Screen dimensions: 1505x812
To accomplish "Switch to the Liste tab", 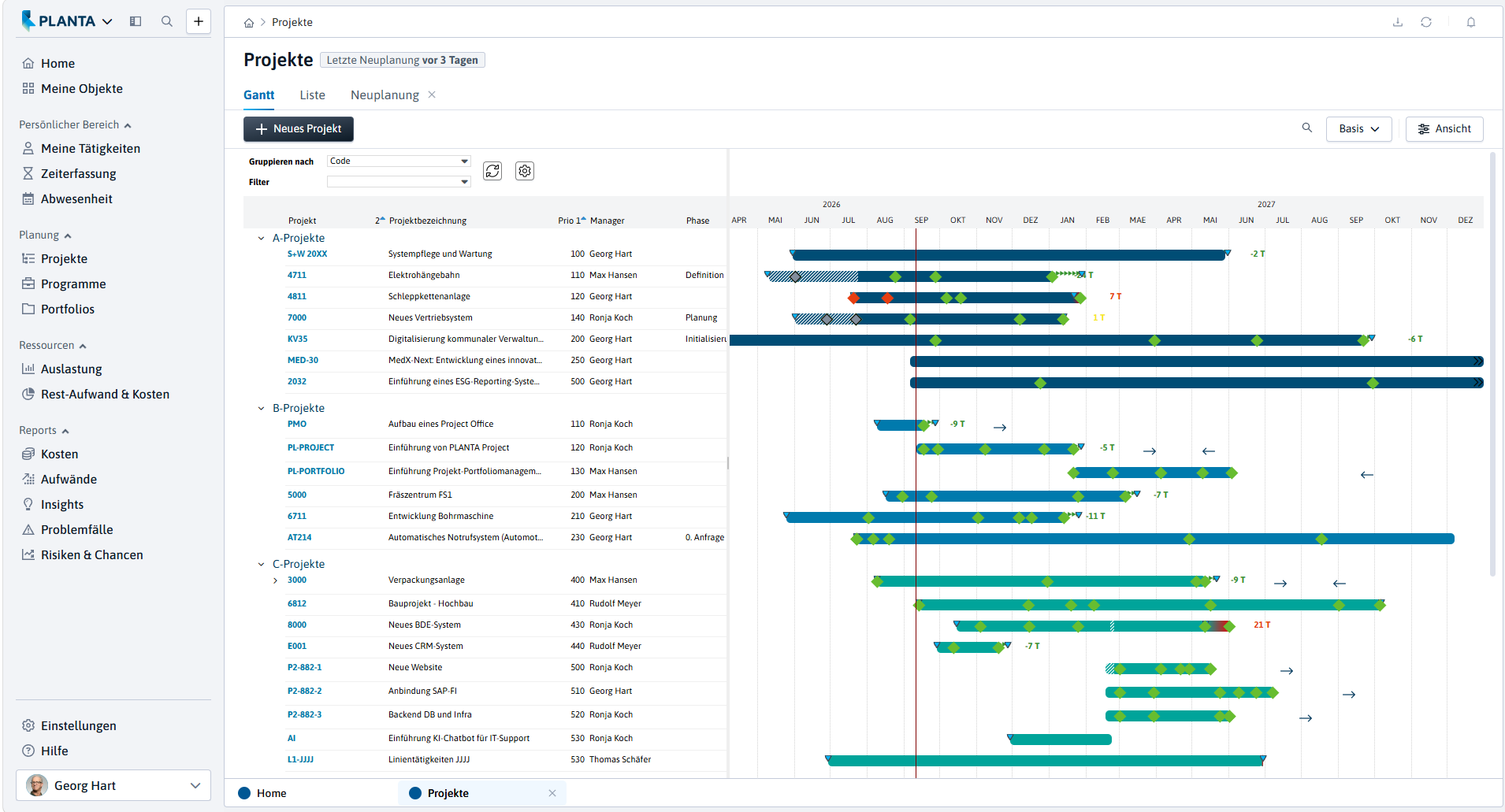I will pyautogui.click(x=312, y=95).
